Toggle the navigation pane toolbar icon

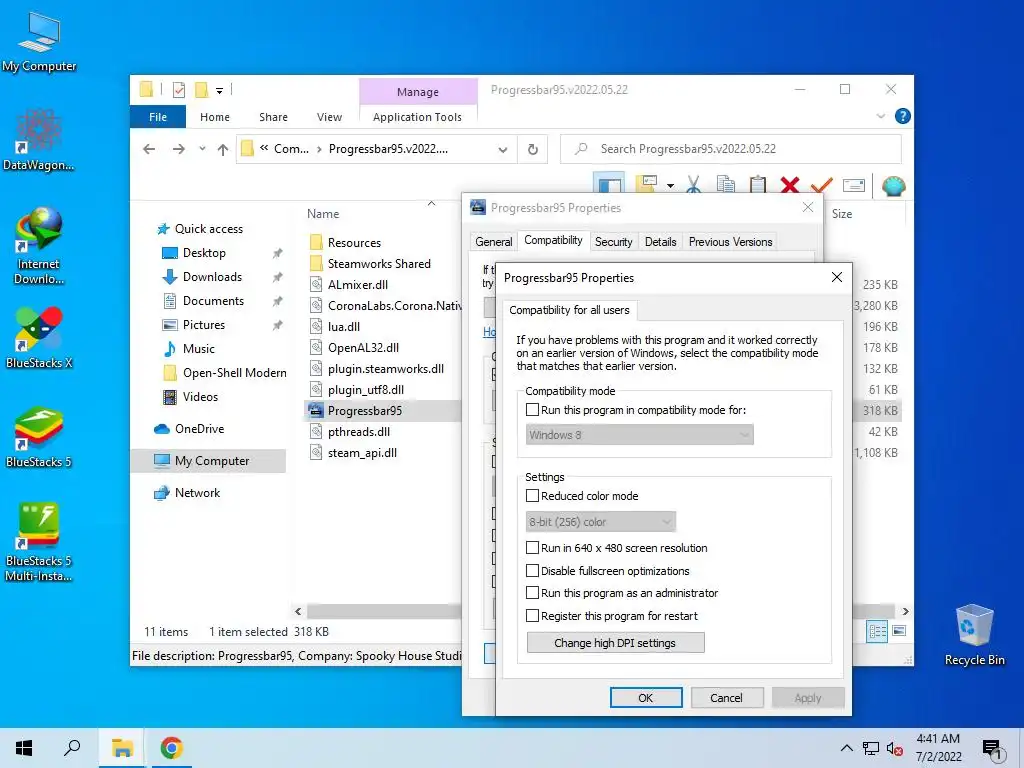point(610,185)
